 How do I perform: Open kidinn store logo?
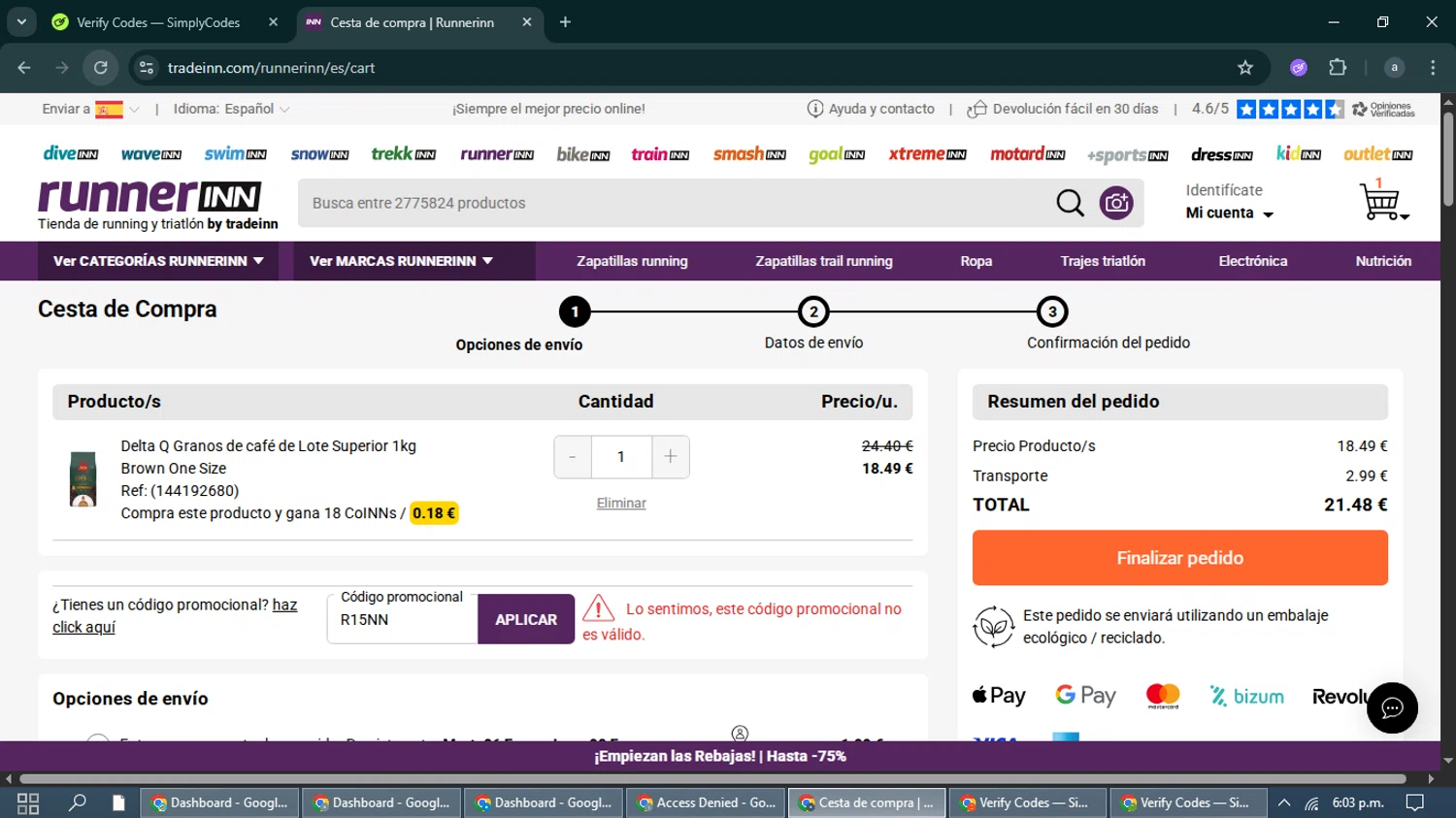(1298, 153)
